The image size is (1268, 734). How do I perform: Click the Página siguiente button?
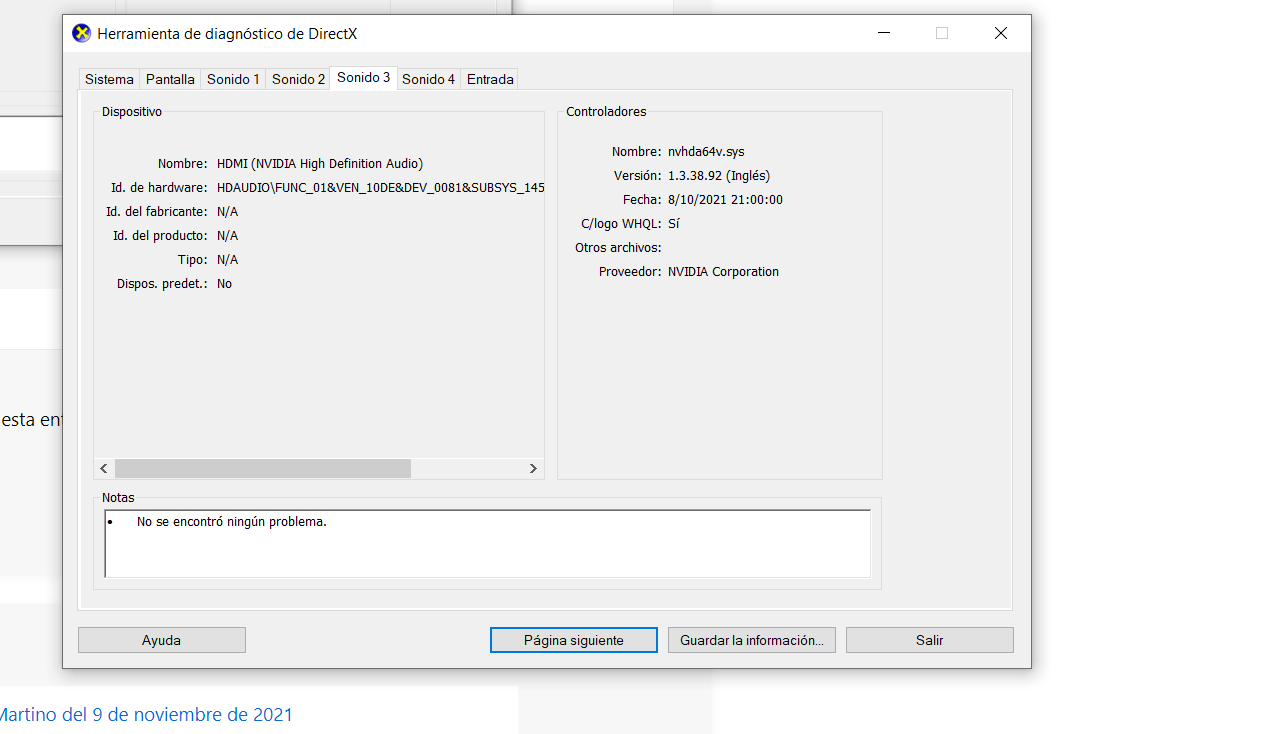coord(574,640)
